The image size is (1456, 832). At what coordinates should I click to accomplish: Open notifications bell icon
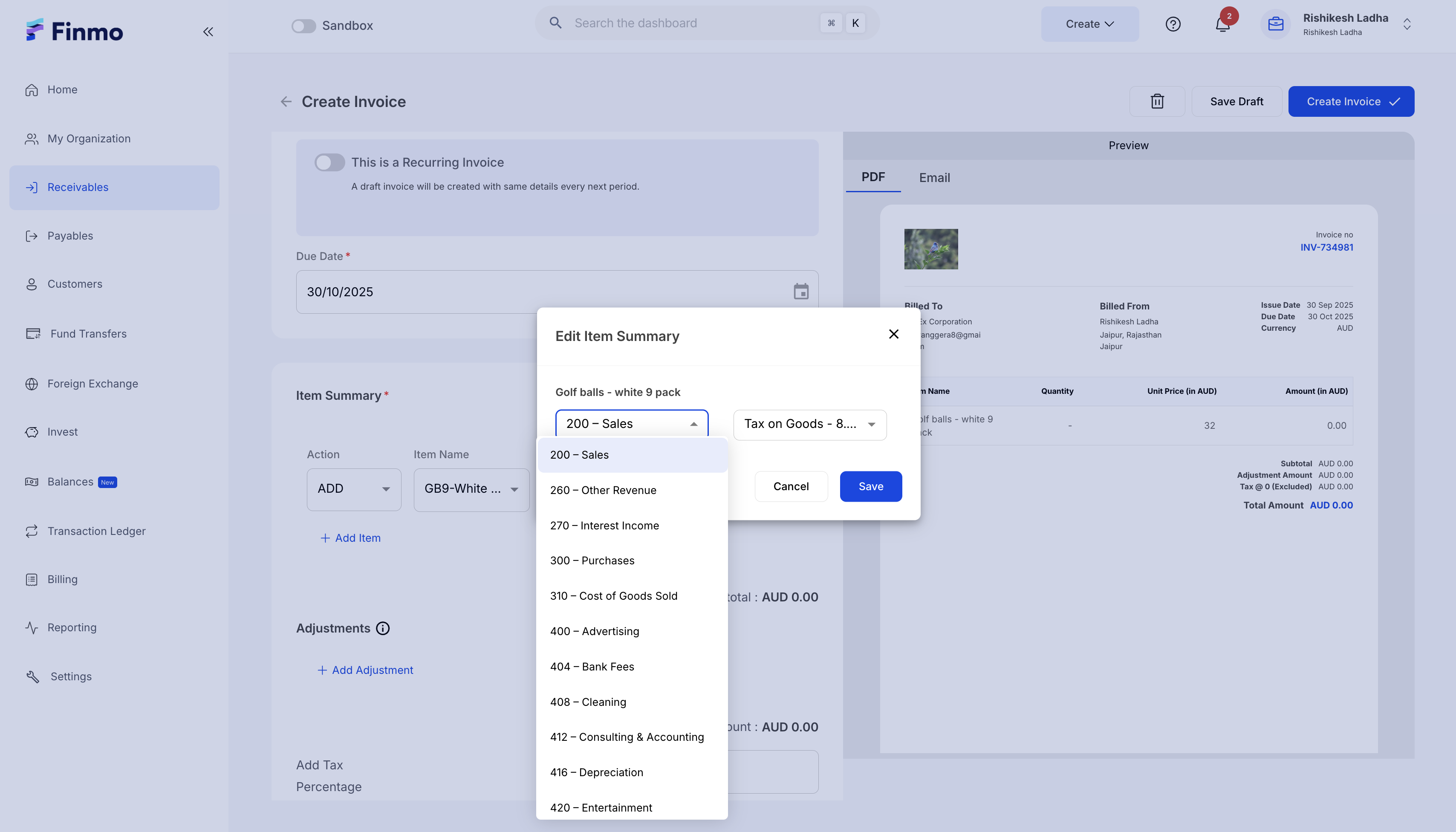(1222, 25)
